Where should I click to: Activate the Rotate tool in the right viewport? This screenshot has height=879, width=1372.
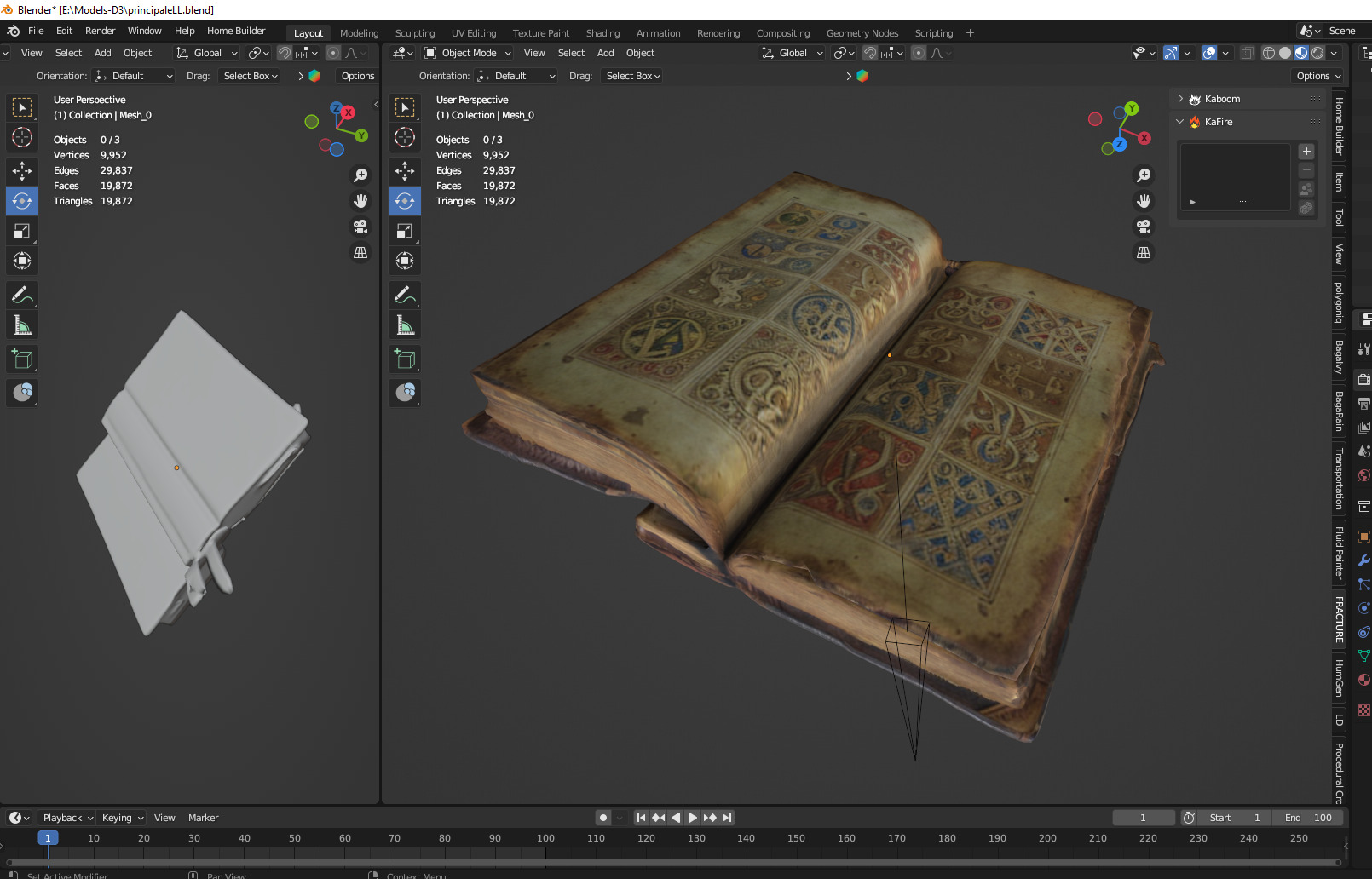[x=405, y=201]
